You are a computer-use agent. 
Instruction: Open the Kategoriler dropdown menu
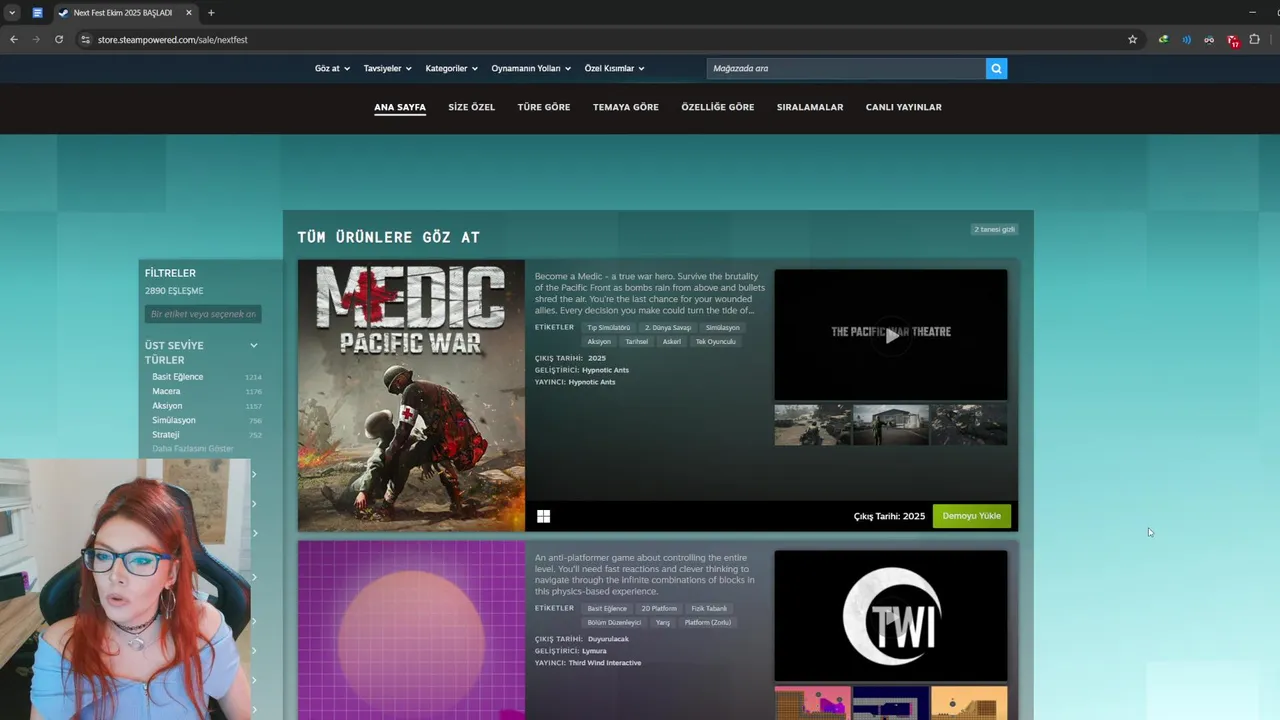pyautogui.click(x=451, y=68)
